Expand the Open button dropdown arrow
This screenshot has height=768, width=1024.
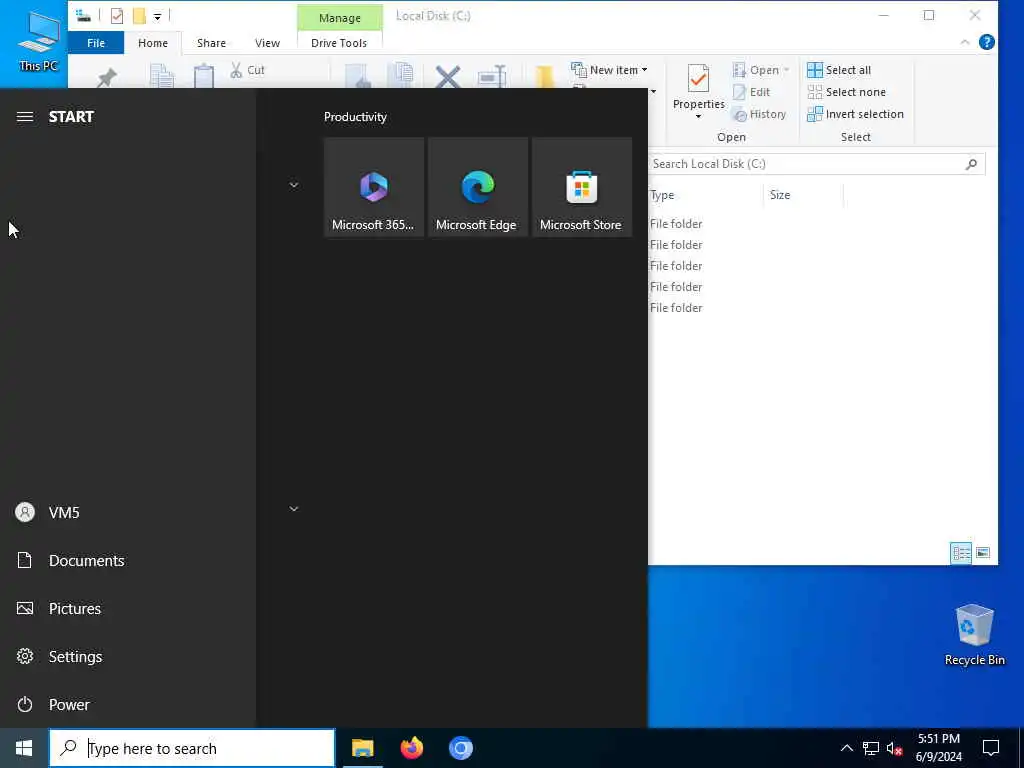[786, 70]
